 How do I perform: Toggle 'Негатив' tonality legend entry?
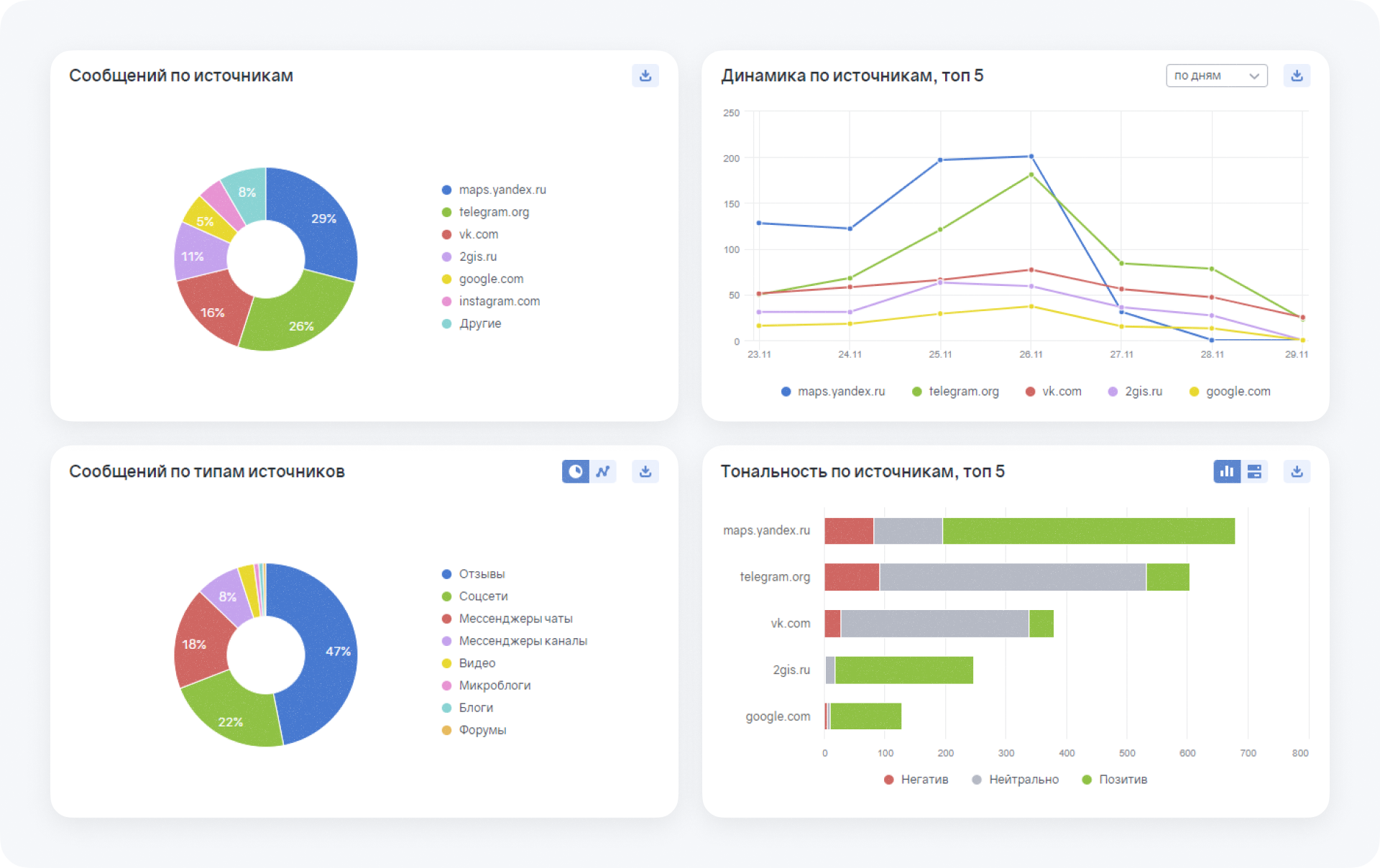916,780
